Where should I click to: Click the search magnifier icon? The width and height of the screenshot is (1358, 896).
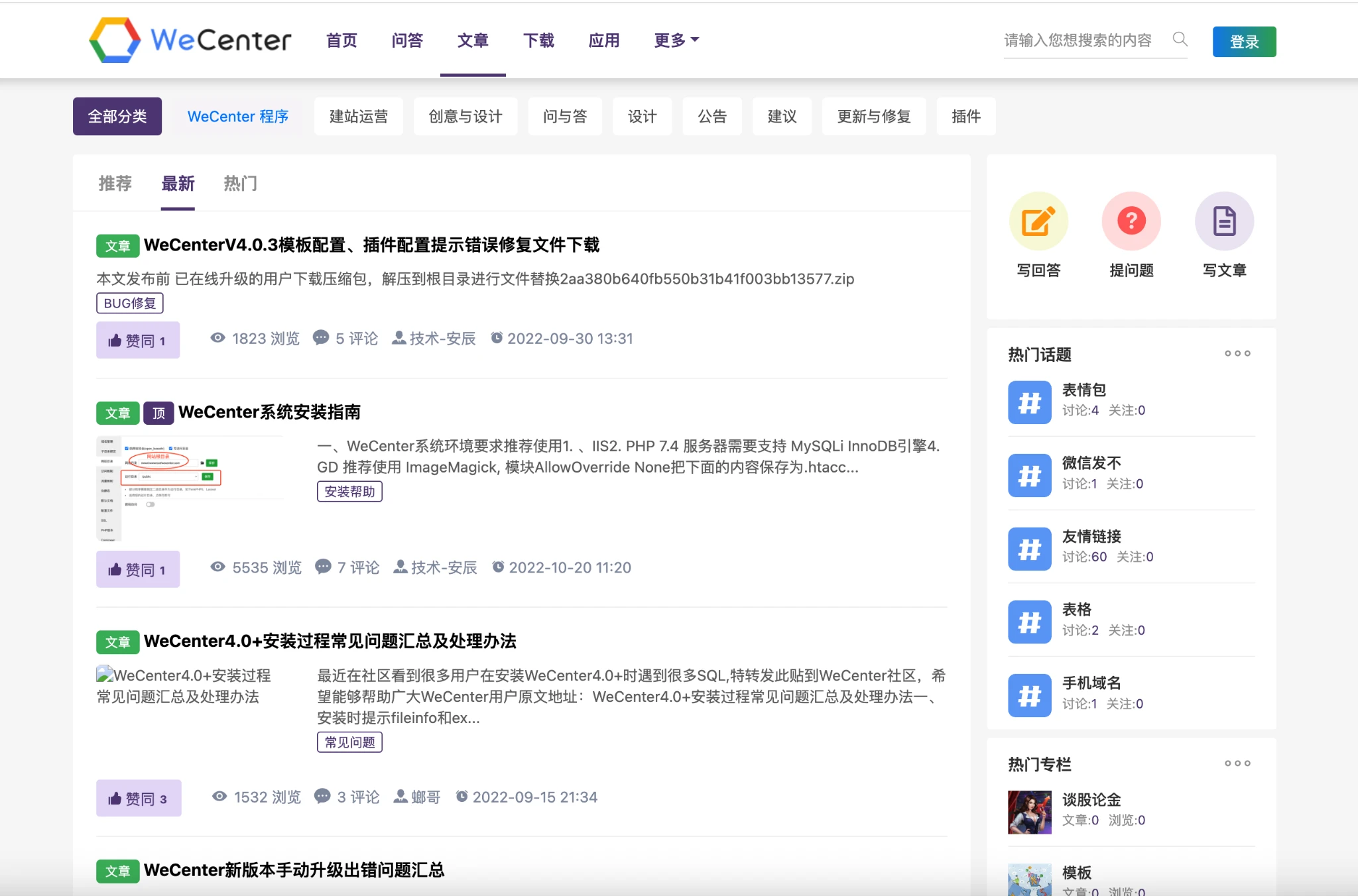[1180, 39]
